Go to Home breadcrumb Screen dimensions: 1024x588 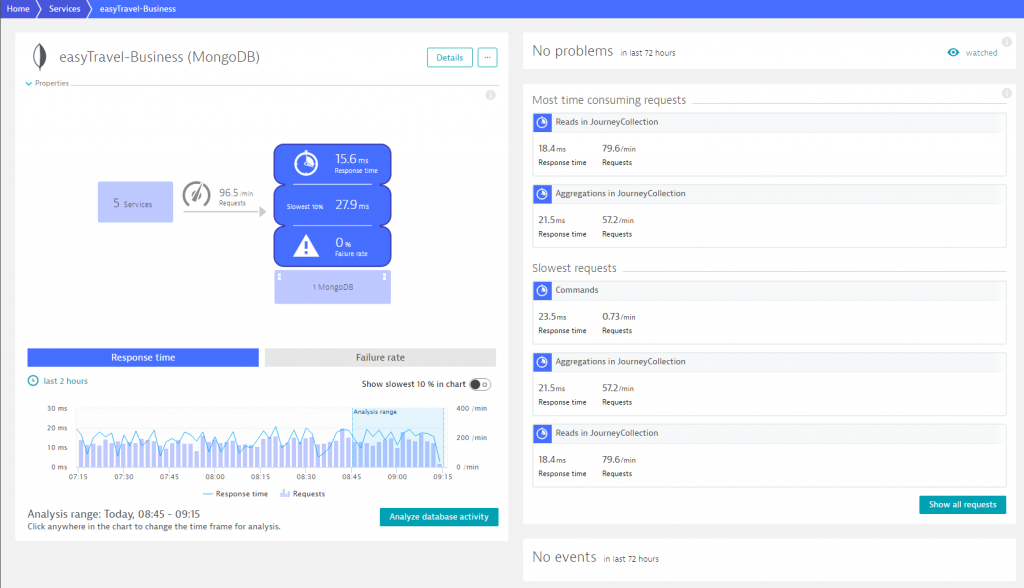(18, 8)
